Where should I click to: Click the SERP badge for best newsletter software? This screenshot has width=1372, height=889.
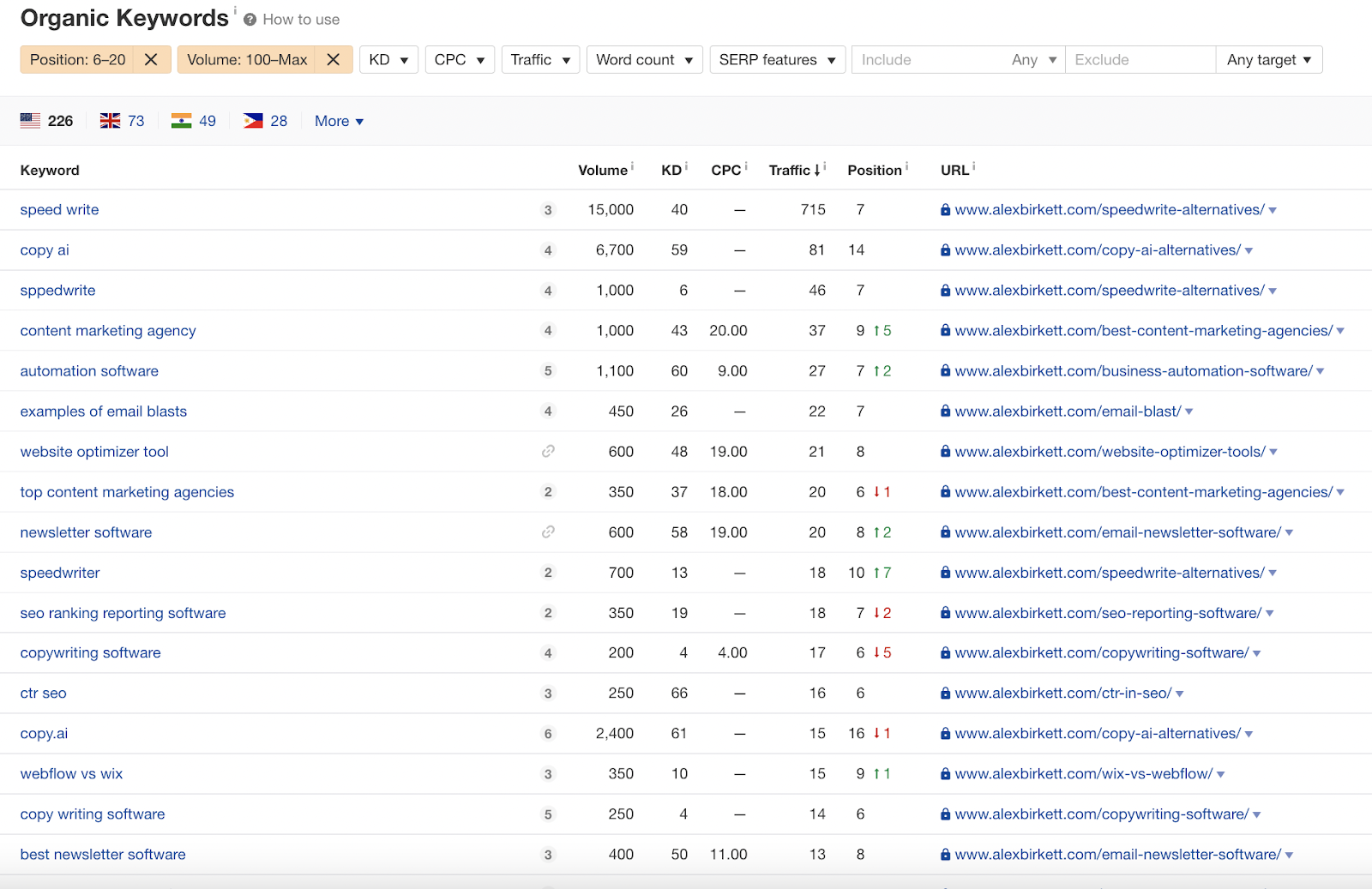pyautogui.click(x=548, y=855)
